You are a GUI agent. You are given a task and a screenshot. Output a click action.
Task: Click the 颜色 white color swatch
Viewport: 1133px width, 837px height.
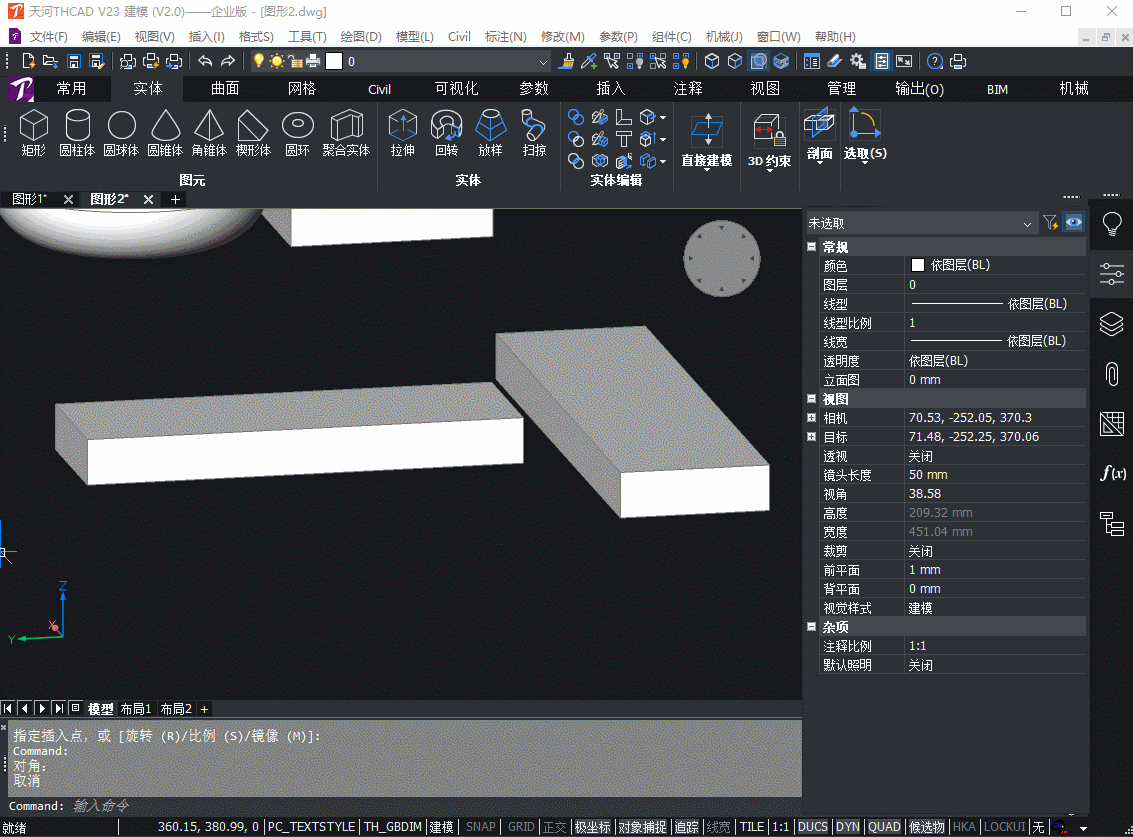(x=918, y=265)
